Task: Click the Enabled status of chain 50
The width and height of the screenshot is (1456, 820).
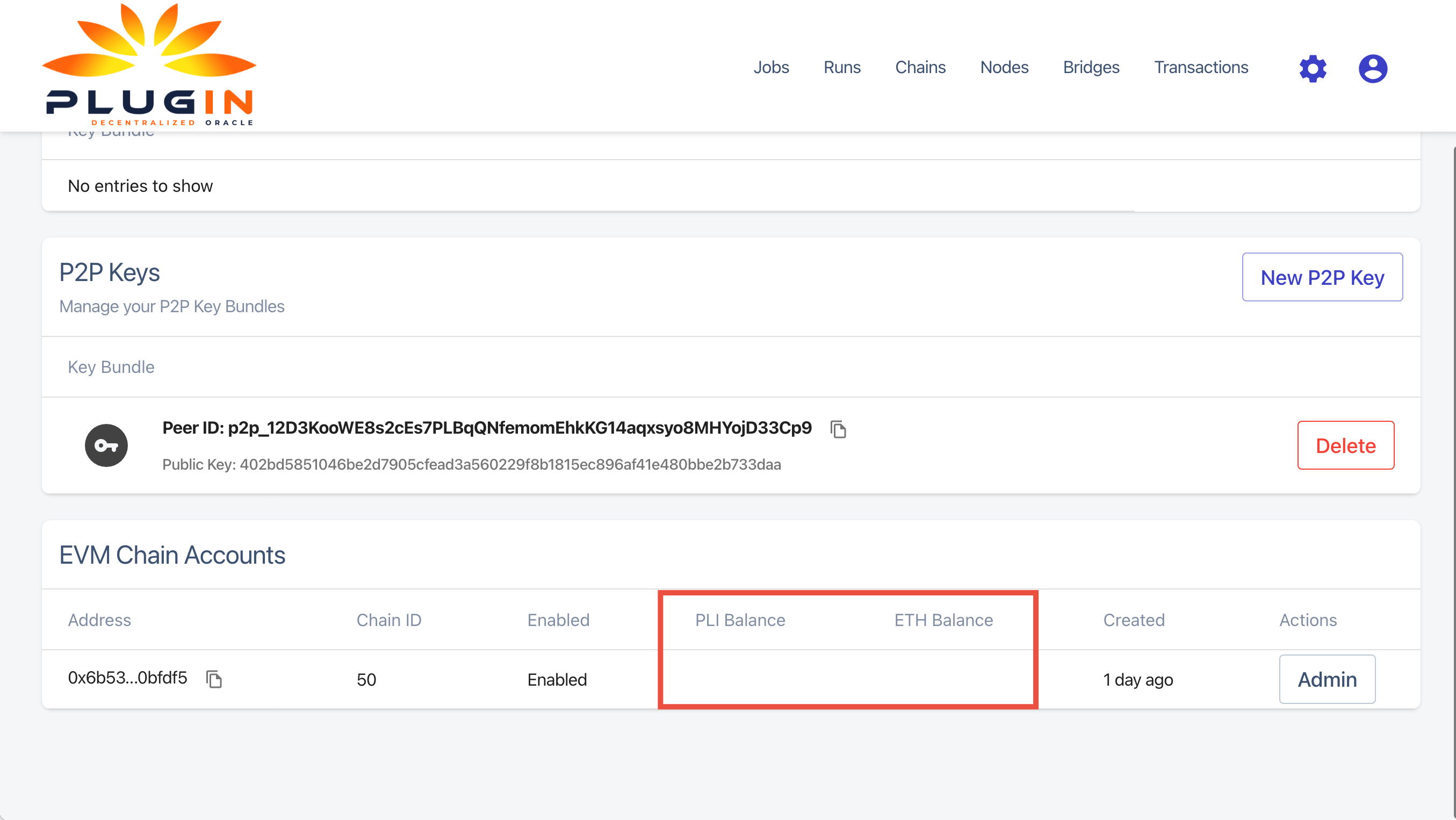Action: (557, 680)
